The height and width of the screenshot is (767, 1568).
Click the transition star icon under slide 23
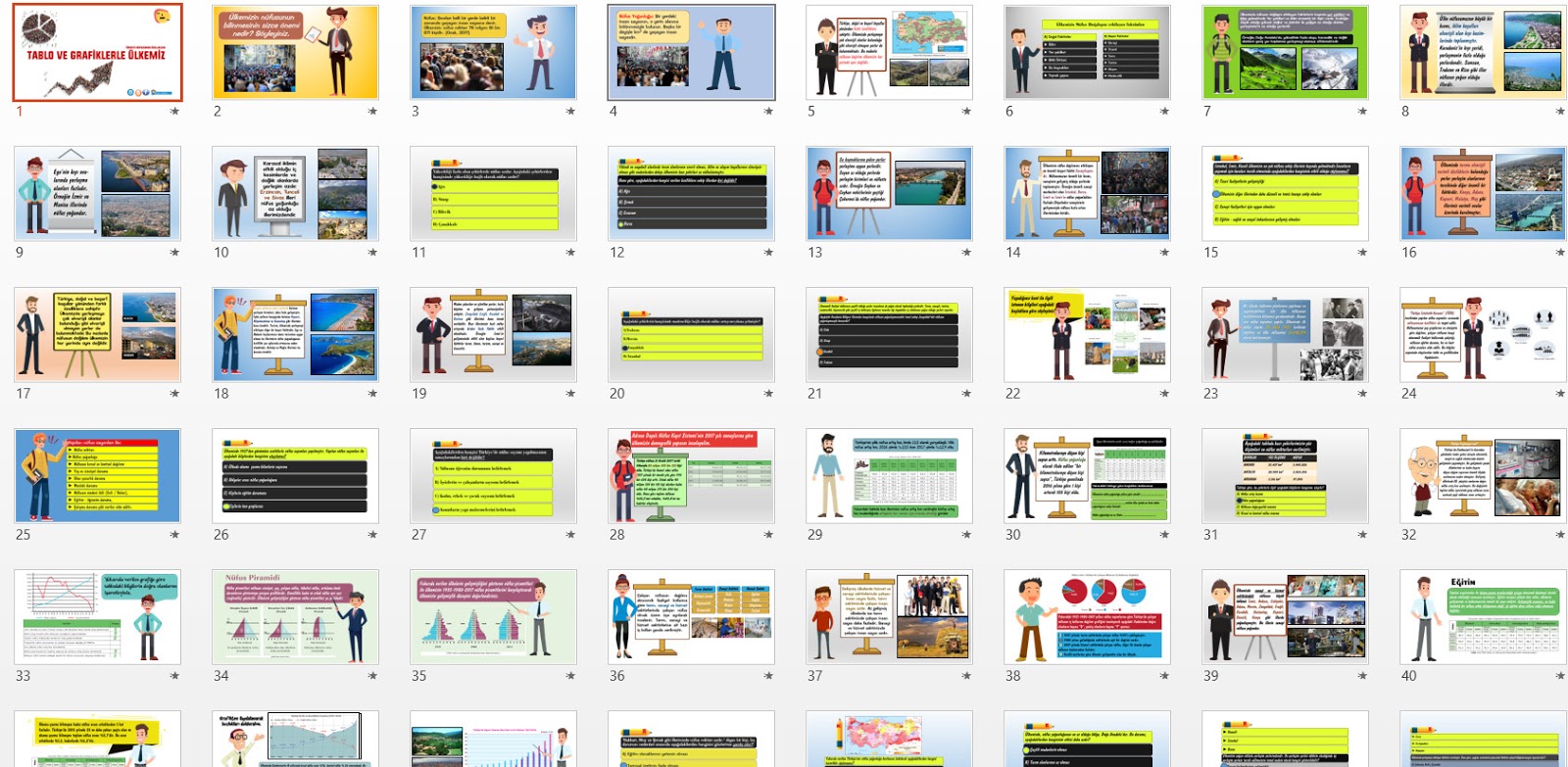(x=1362, y=394)
